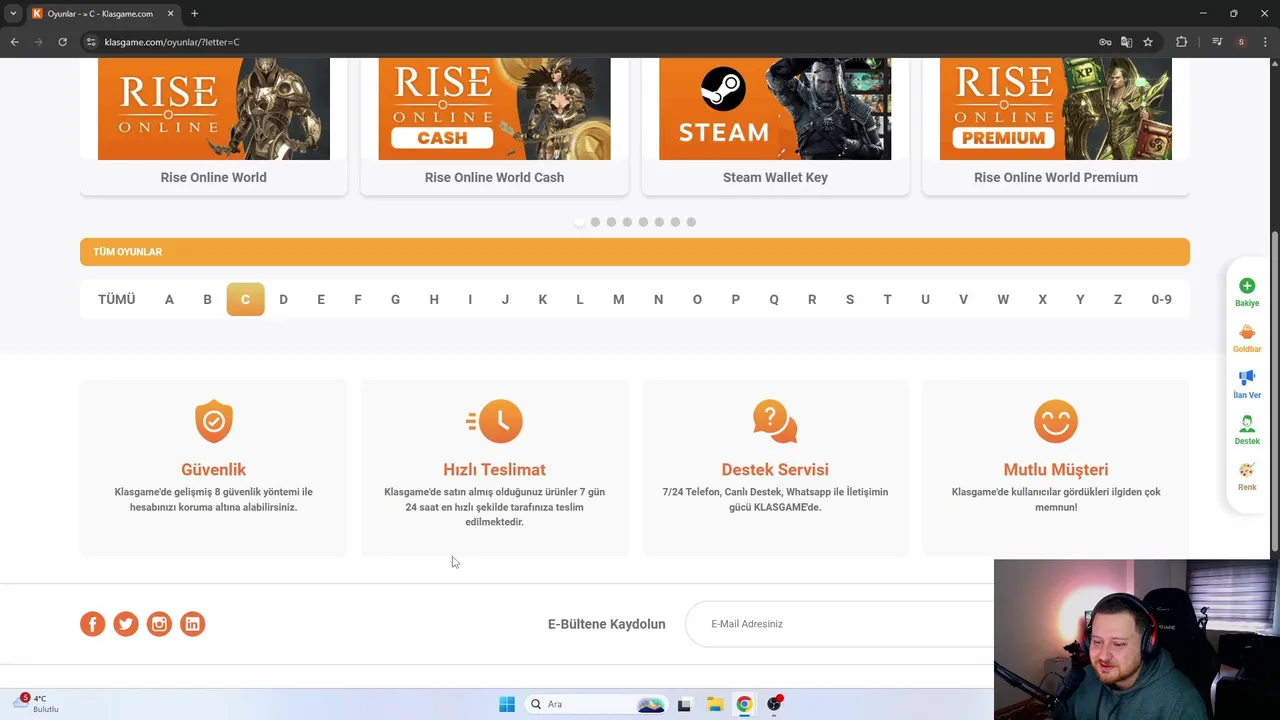Filter games by 0-9
The height and width of the screenshot is (720, 1280).
coord(1161,299)
